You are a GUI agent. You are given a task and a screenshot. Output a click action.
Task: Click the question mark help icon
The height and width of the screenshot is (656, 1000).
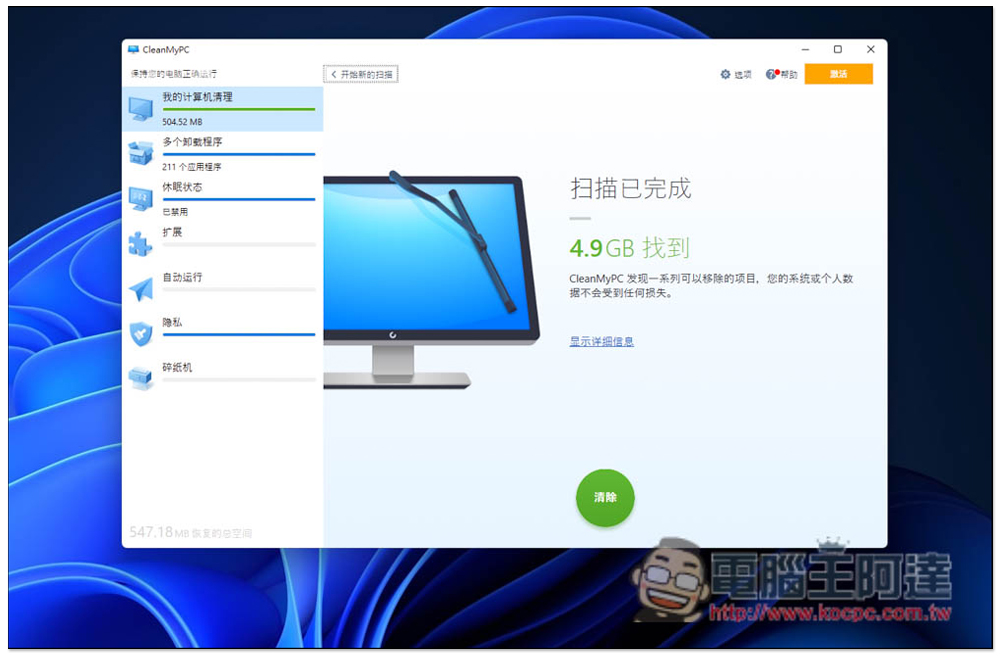pyautogui.click(x=772, y=75)
